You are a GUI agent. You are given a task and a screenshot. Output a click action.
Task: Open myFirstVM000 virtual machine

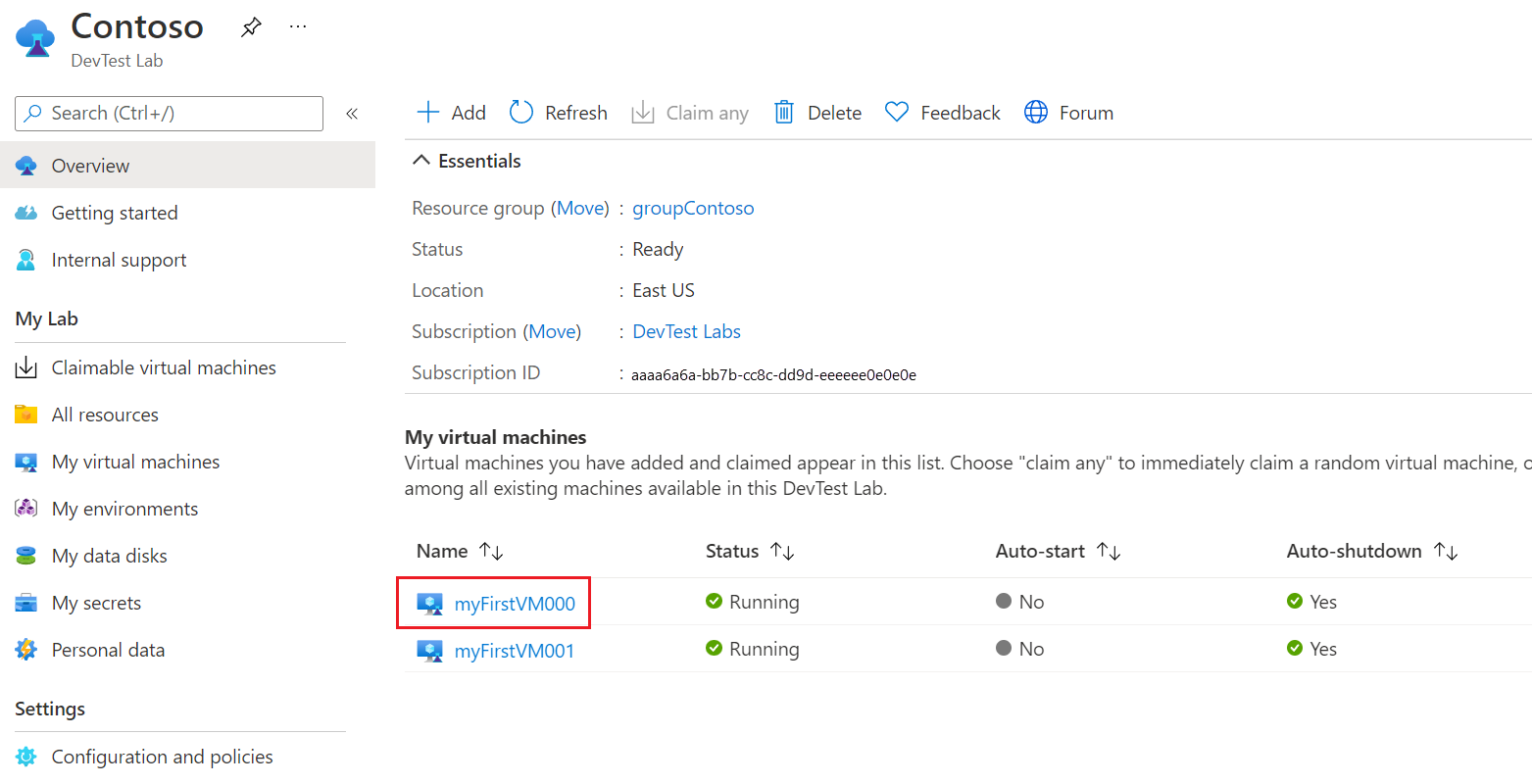point(515,604)
